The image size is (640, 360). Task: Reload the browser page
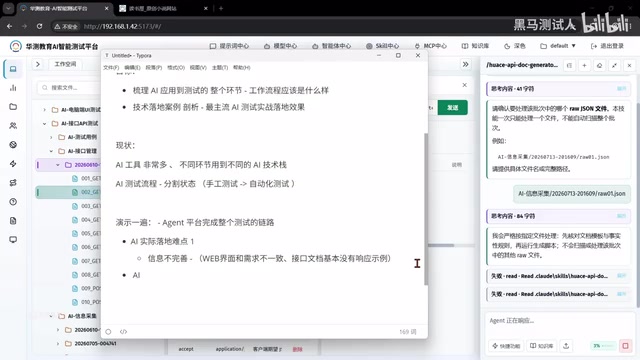click(39, 26)
